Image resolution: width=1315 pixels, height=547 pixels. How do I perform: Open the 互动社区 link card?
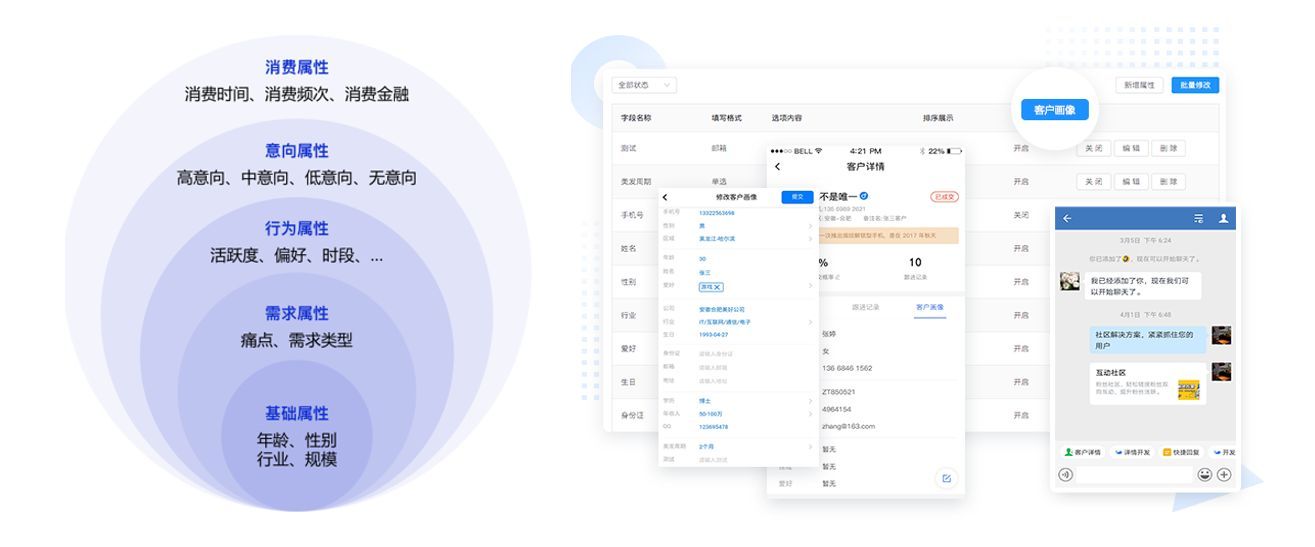[x=1148, y=384]
